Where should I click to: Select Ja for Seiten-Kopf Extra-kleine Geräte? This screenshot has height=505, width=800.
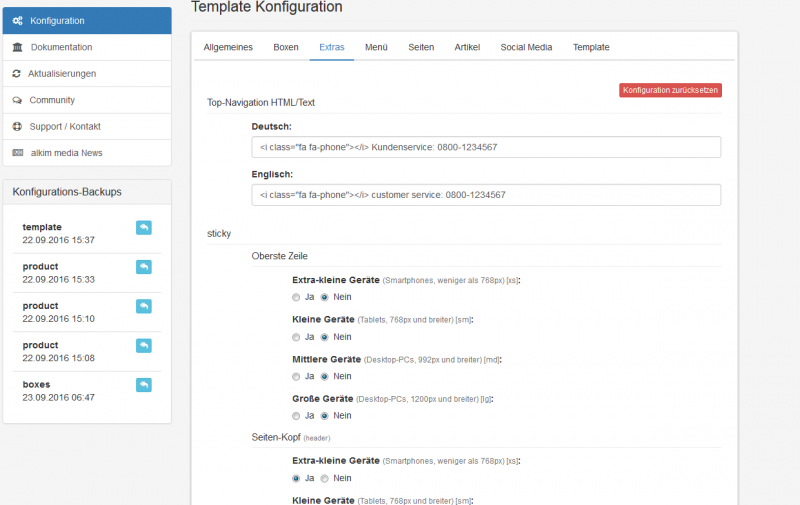point(296,478)
